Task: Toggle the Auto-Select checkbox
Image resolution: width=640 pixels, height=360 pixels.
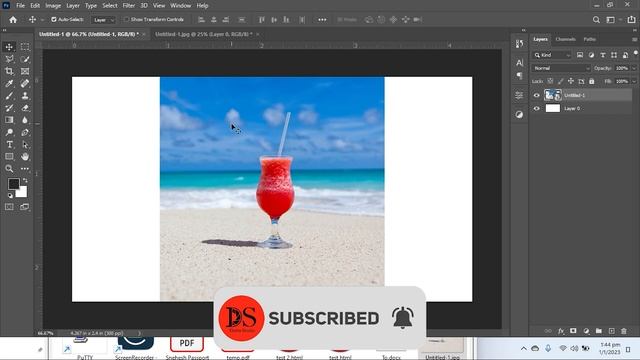Action: (x=54, y=20)
